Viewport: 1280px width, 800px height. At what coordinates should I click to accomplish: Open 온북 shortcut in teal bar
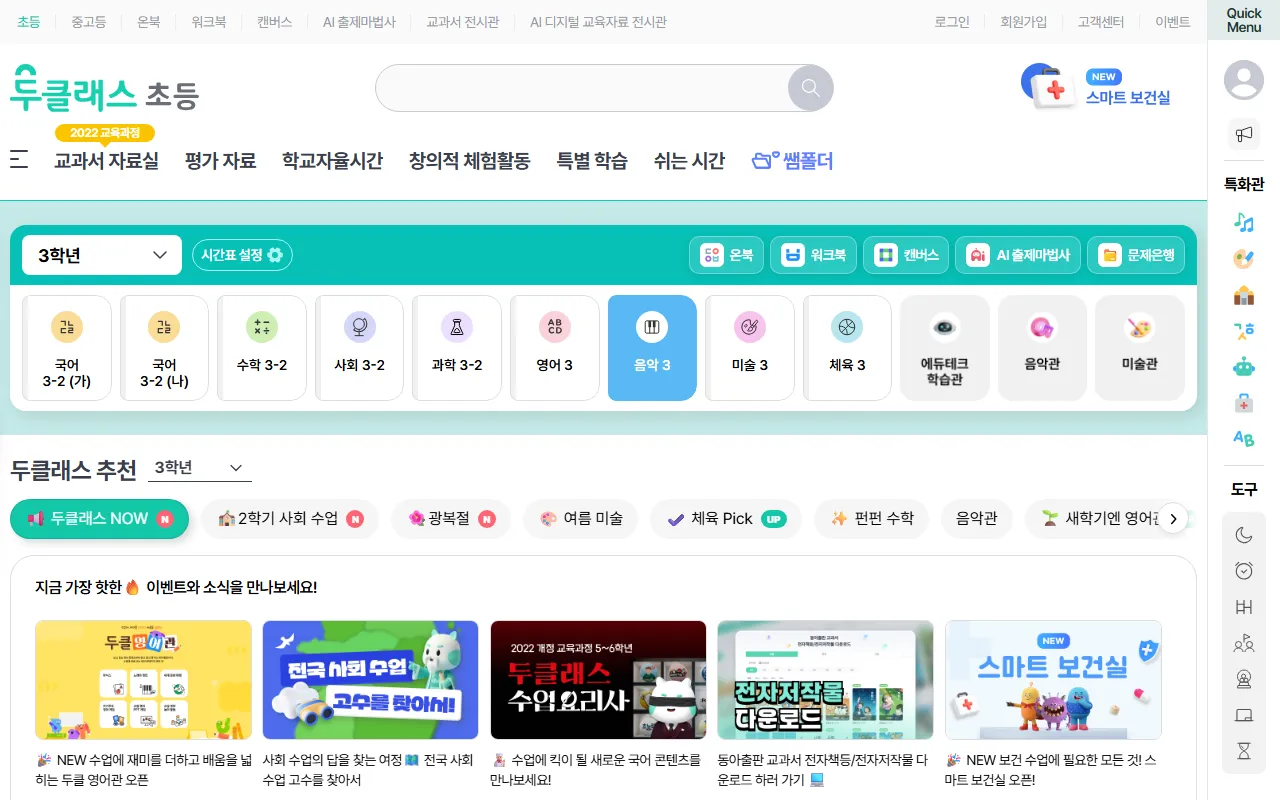coord(727,255)
